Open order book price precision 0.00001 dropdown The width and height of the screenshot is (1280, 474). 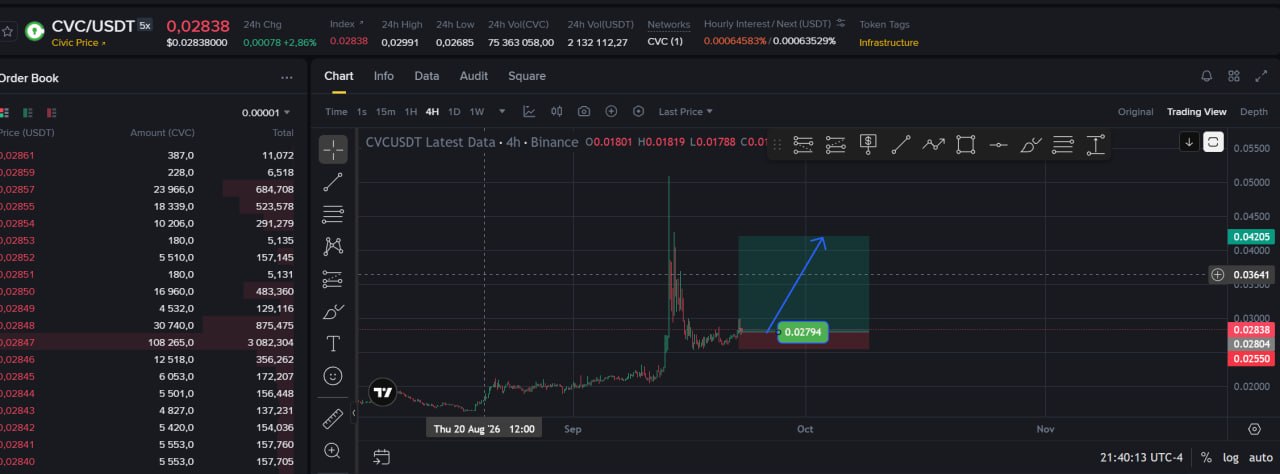pos(266,113)
